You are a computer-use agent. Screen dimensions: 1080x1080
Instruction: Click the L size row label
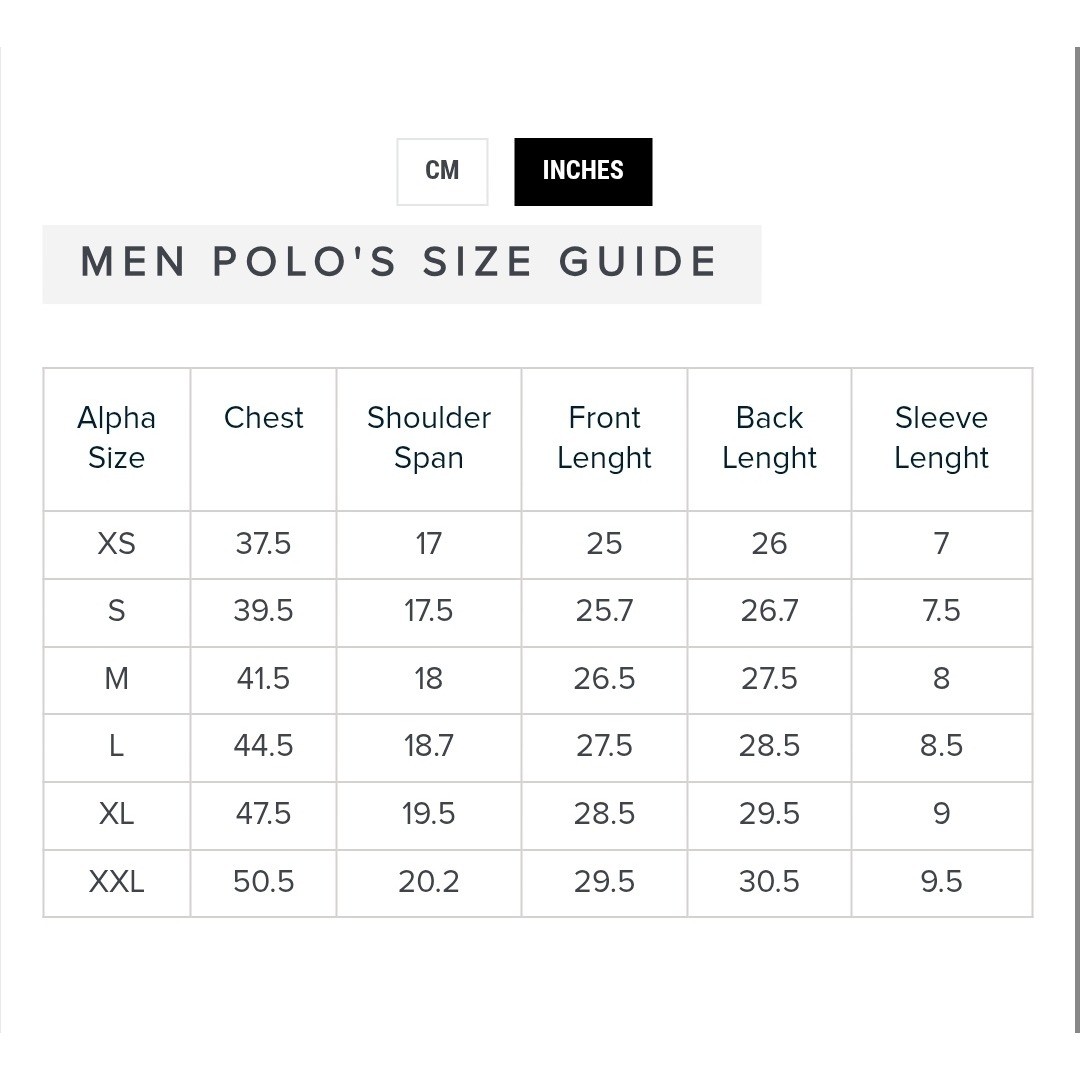(x=116, y=746)
